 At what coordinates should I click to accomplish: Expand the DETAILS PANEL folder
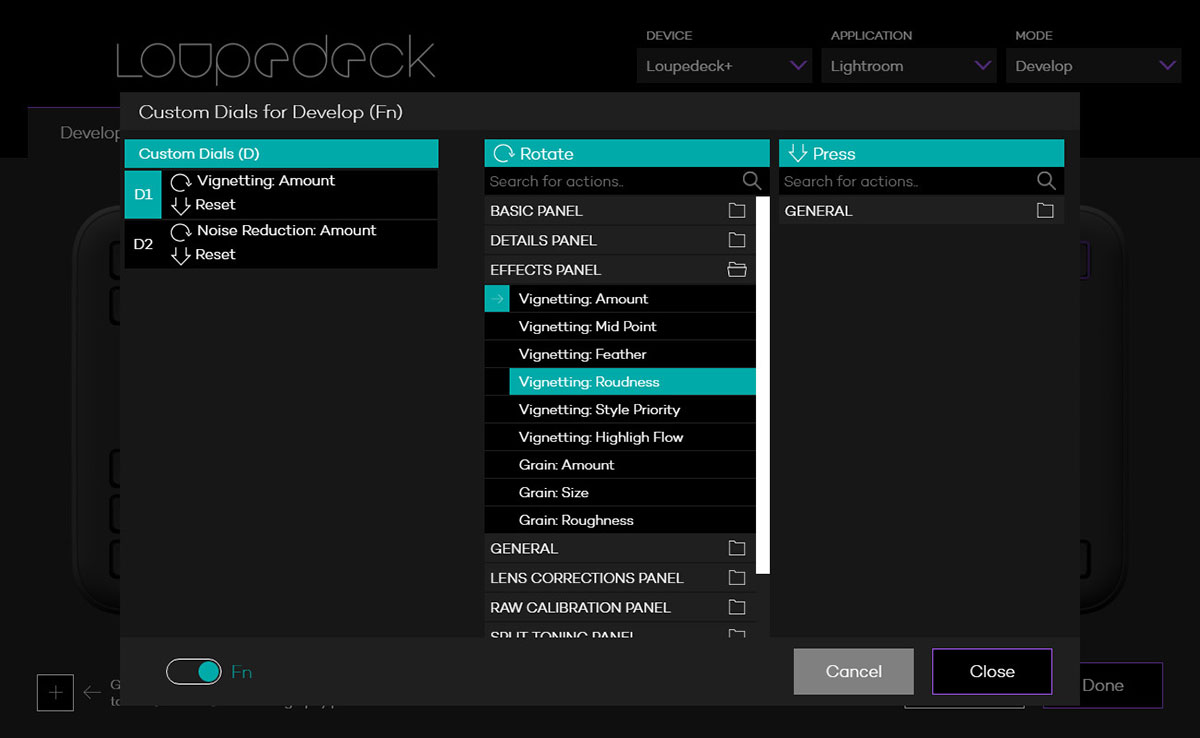click(620, 240)
